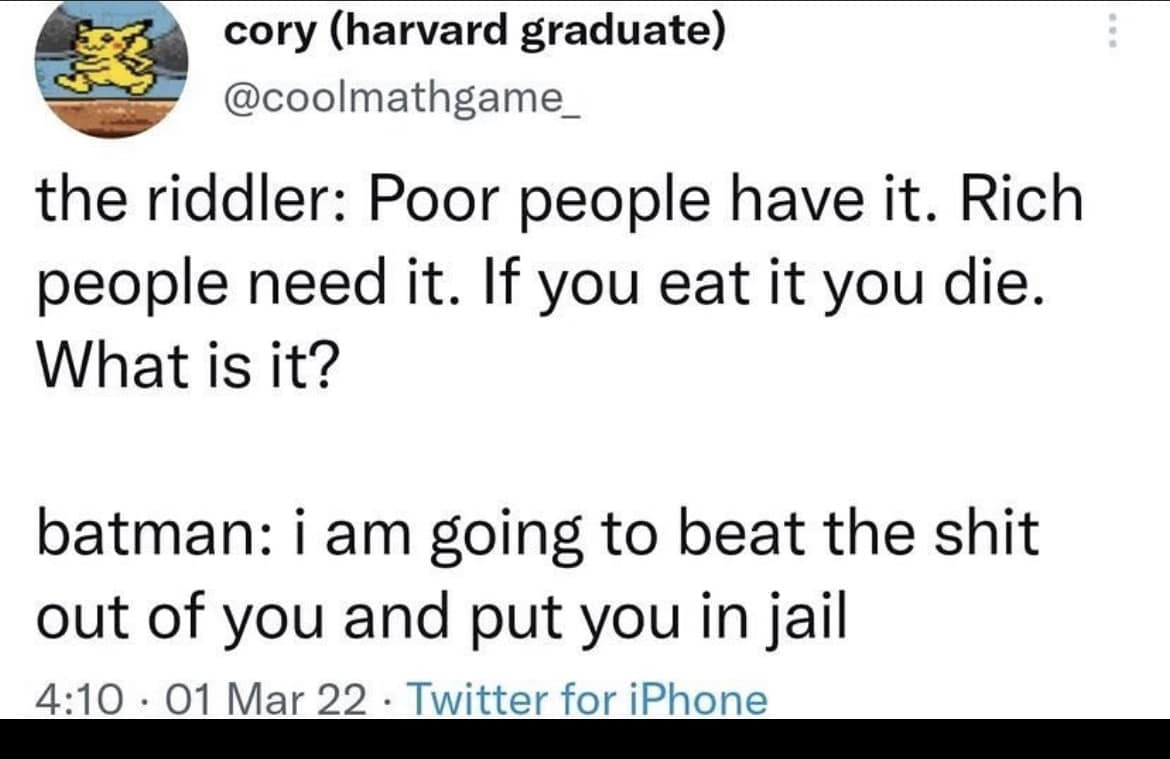Click the 4:10 timestamp
1170x759 pixels.
(75, 700)
